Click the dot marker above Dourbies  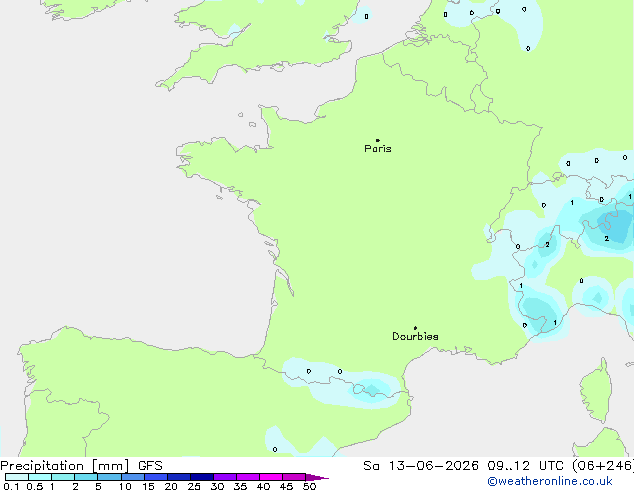click(415, 328)
